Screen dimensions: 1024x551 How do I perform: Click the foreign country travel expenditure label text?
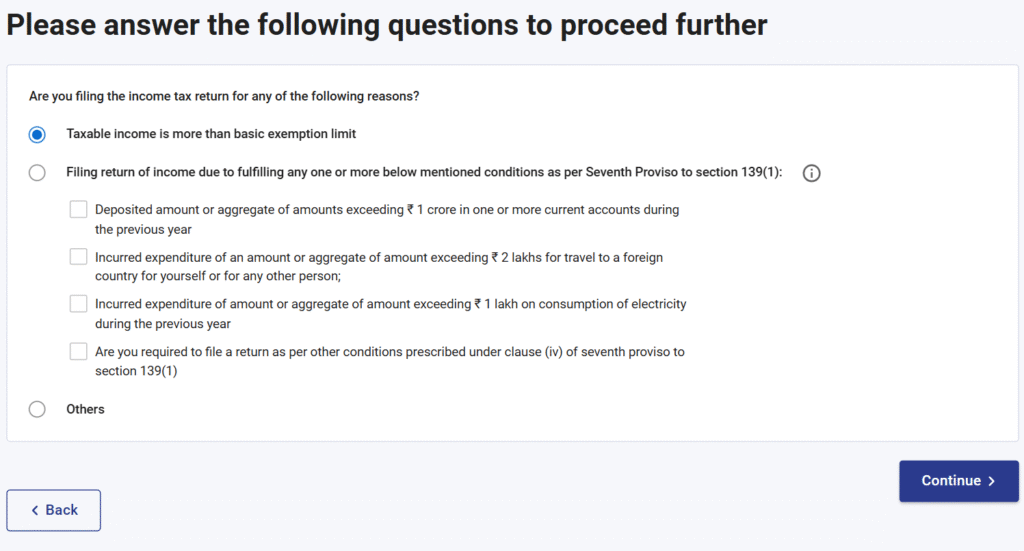tap(378, 266)
